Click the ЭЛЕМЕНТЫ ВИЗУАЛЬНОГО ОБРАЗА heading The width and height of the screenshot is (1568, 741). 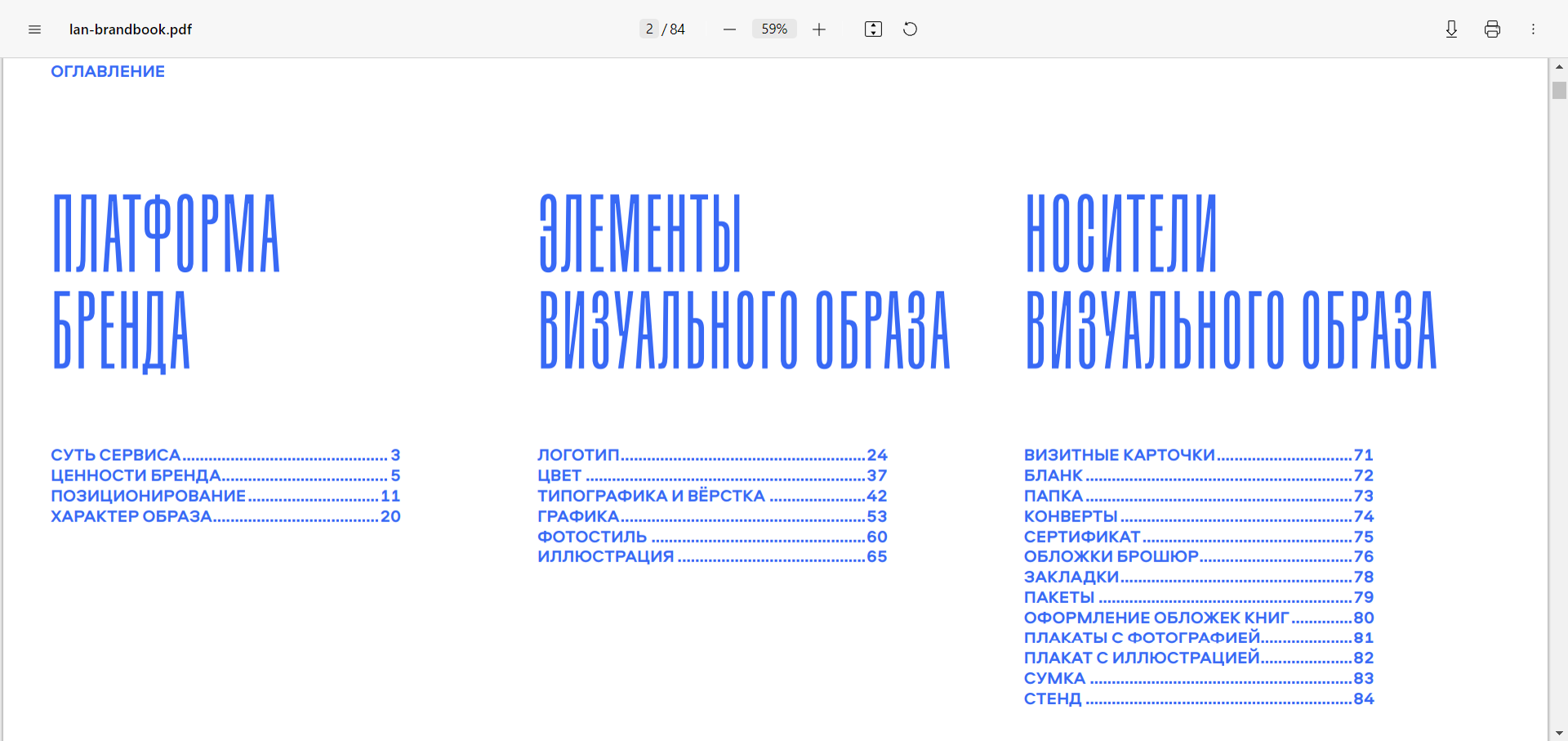[x=744, y=283]
